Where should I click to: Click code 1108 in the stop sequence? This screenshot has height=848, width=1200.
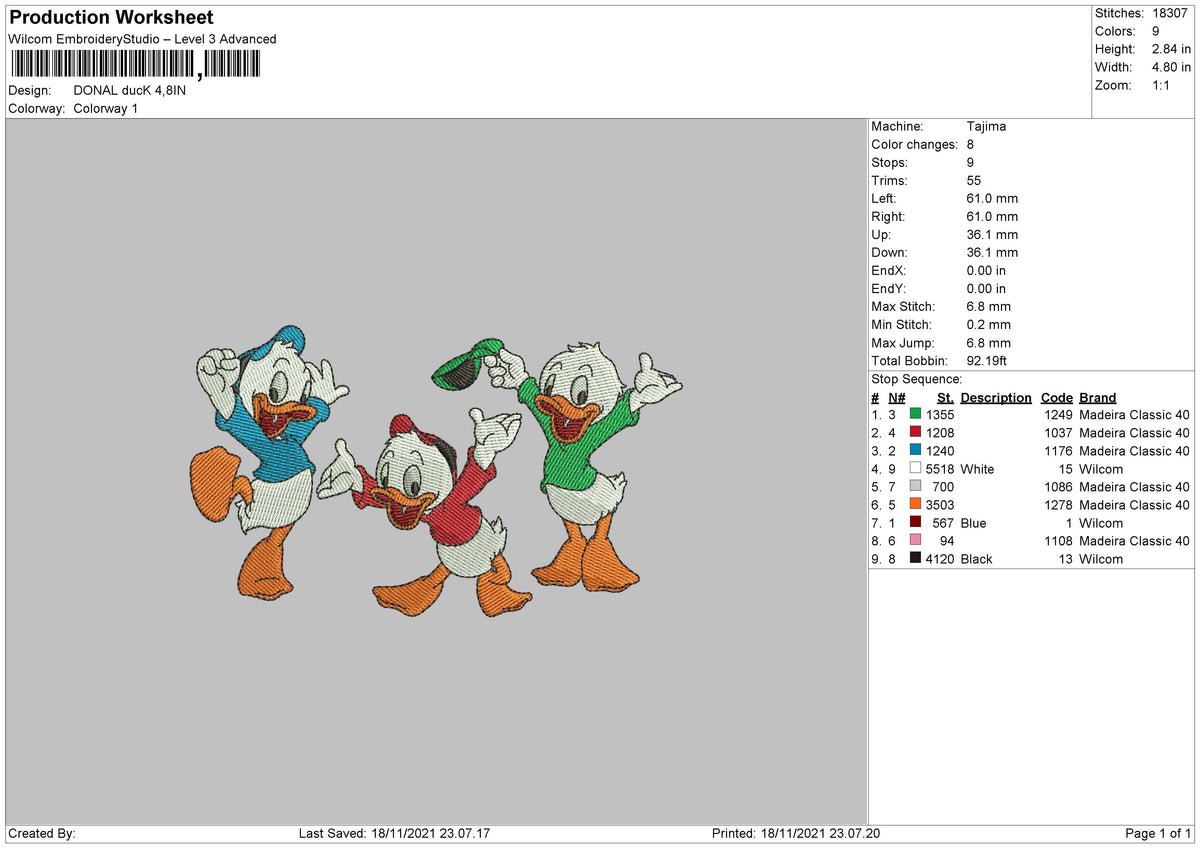(x=1058, y=540)
